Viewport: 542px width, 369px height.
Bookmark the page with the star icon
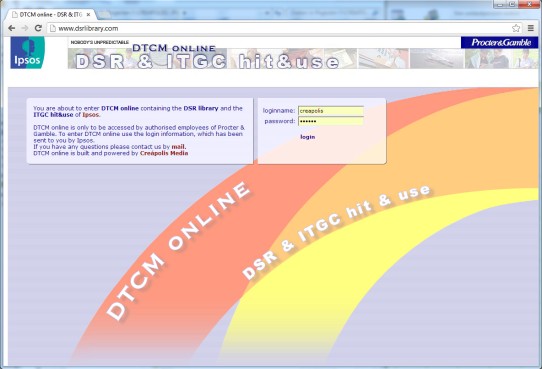516,28
